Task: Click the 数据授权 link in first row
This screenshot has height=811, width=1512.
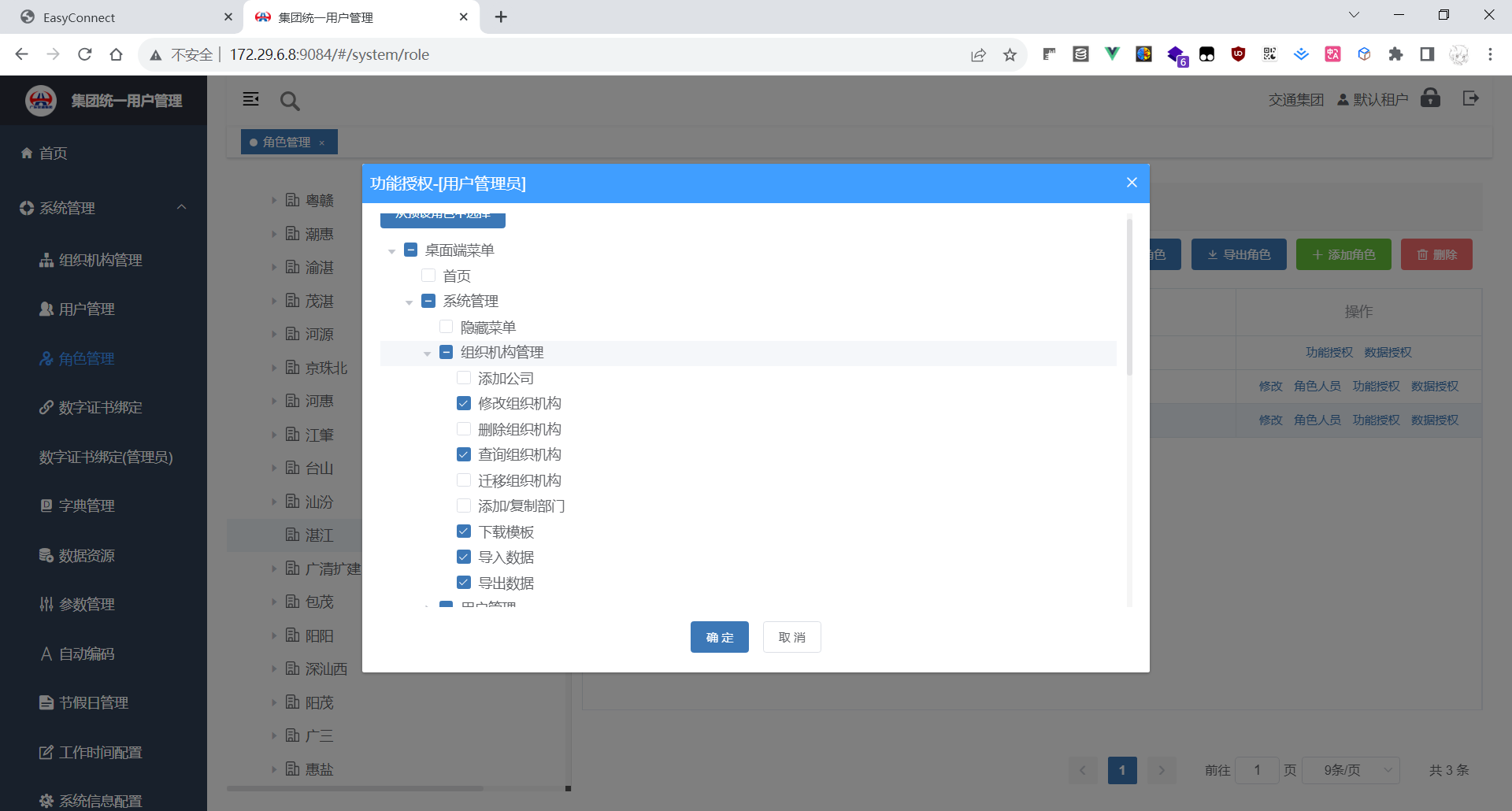Action: click(x=1388, y=352)
